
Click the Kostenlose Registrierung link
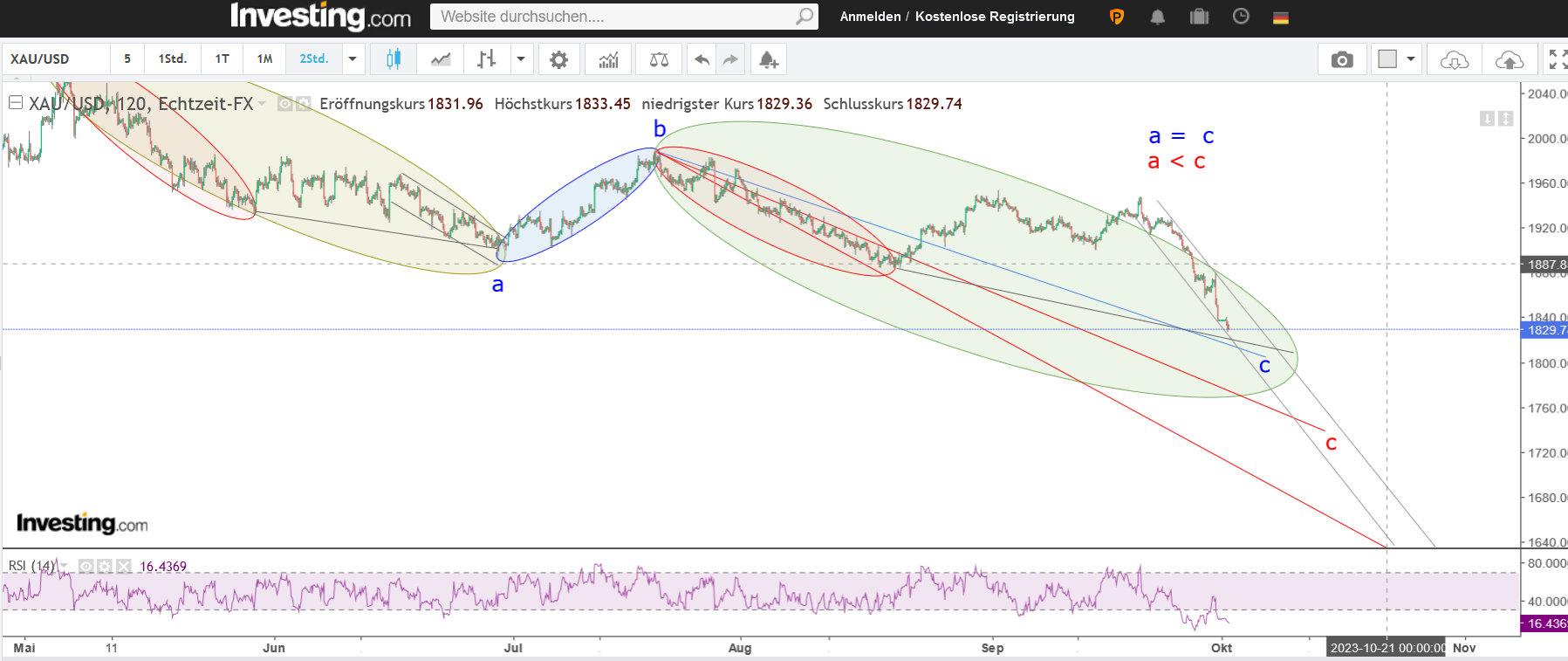pyautogui.click(x=995, y=17)
